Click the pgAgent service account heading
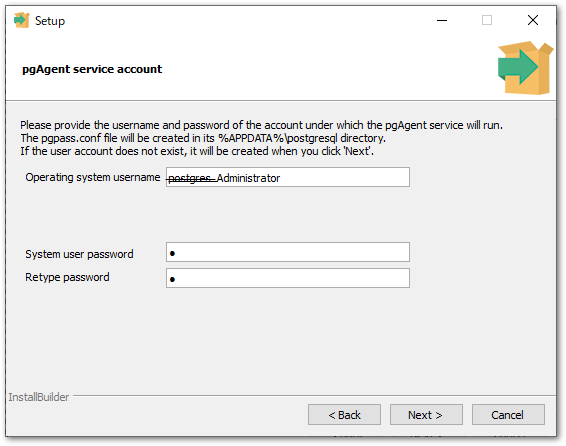Screen dimensions: 566x446 click(x=92, y=69)
